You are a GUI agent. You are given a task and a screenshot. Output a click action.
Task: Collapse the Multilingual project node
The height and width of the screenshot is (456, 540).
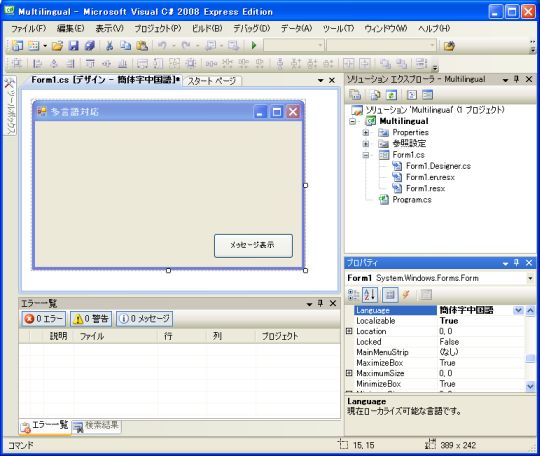coord(352,121)
